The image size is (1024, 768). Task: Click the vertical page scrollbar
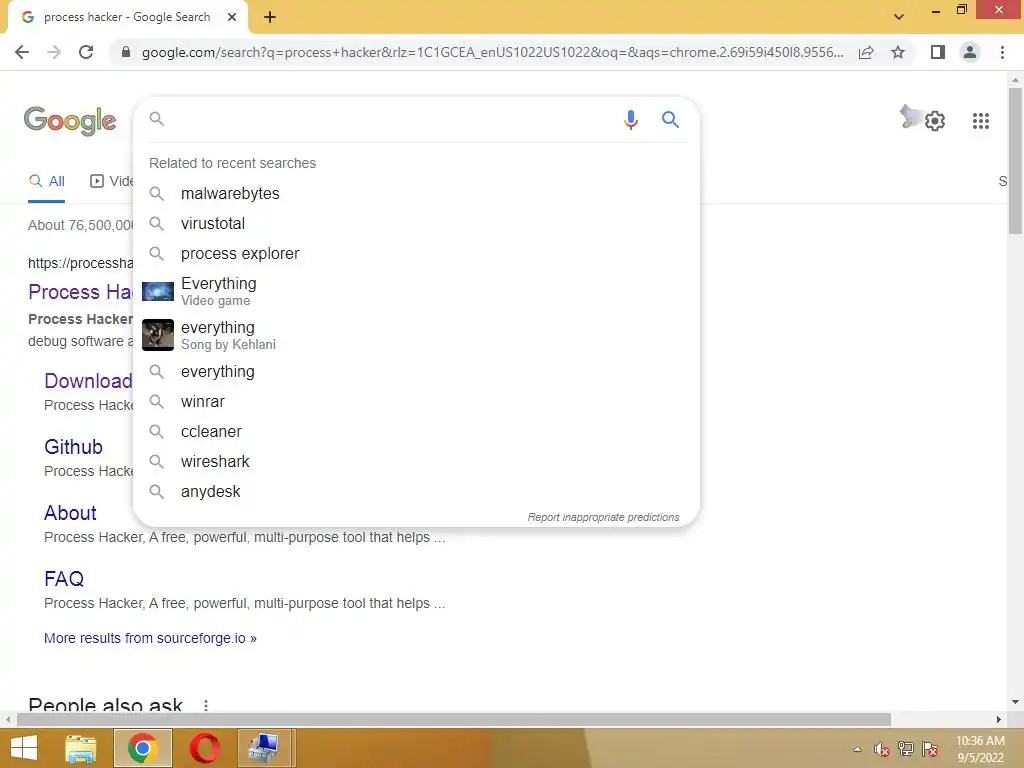1015,160
